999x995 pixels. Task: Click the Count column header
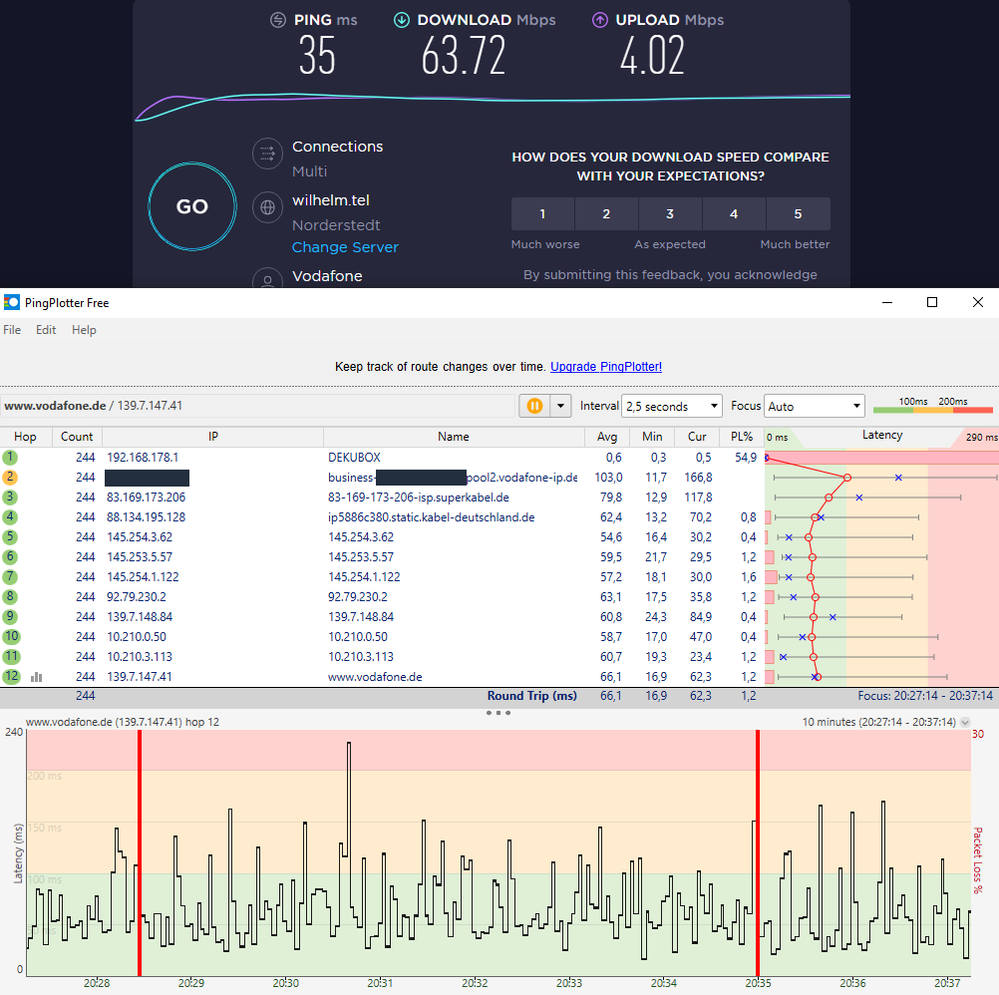(x=76, y=436)
